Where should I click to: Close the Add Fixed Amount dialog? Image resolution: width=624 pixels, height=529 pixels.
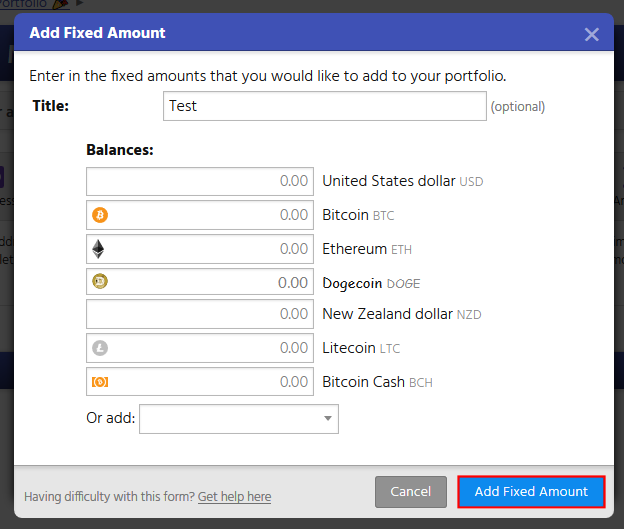591,34
